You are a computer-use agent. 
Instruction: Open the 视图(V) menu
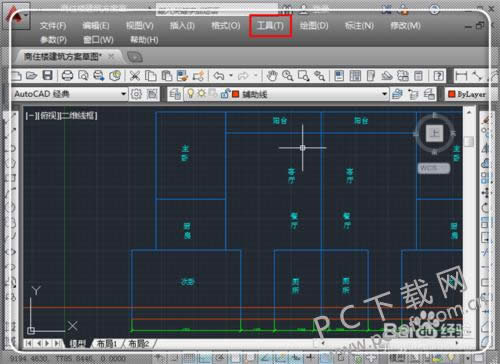(140, 26)
